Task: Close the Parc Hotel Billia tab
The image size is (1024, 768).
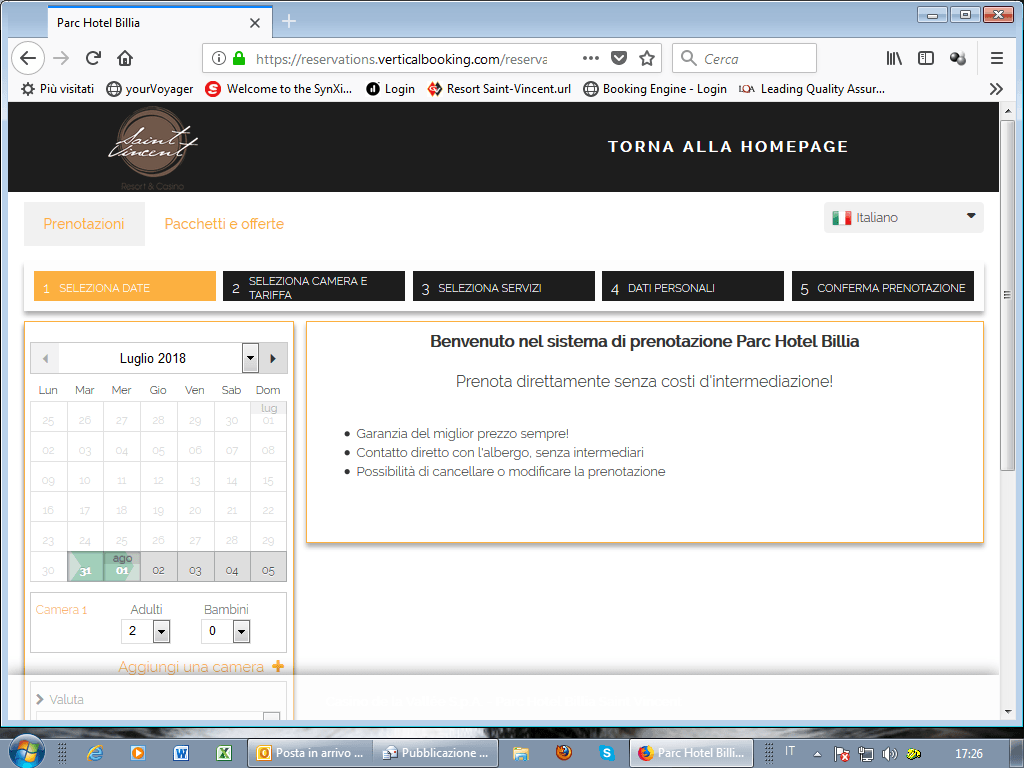Action: click(255, 23)
